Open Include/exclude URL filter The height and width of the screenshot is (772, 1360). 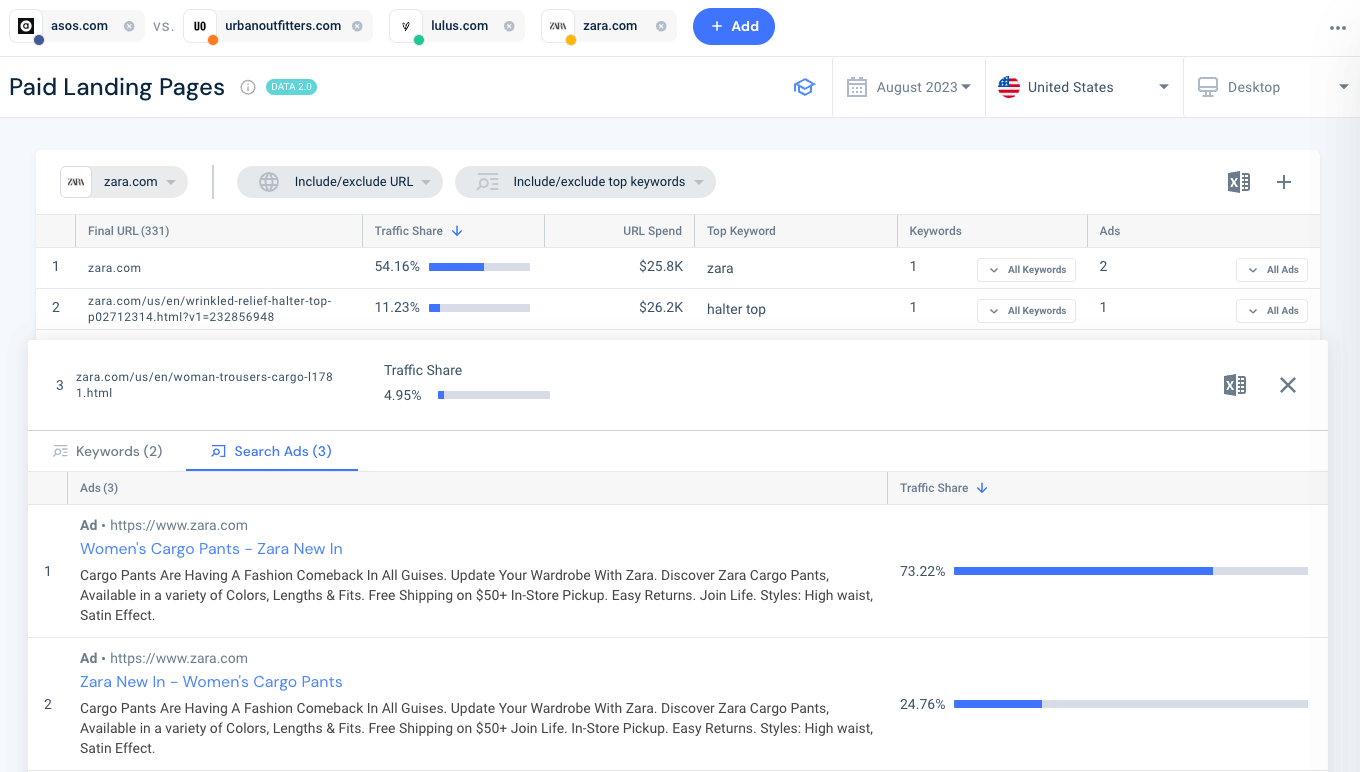[x=340, y=182]
